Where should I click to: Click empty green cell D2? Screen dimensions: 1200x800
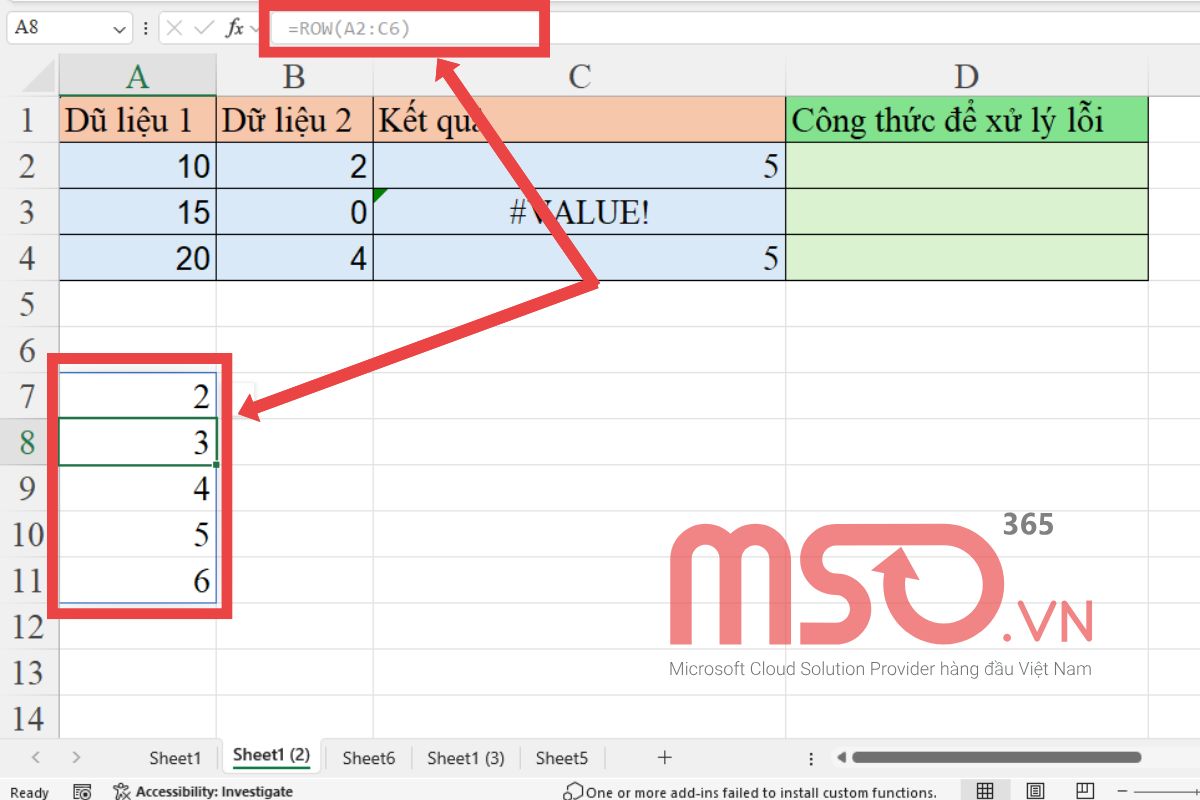click(966, 165)
